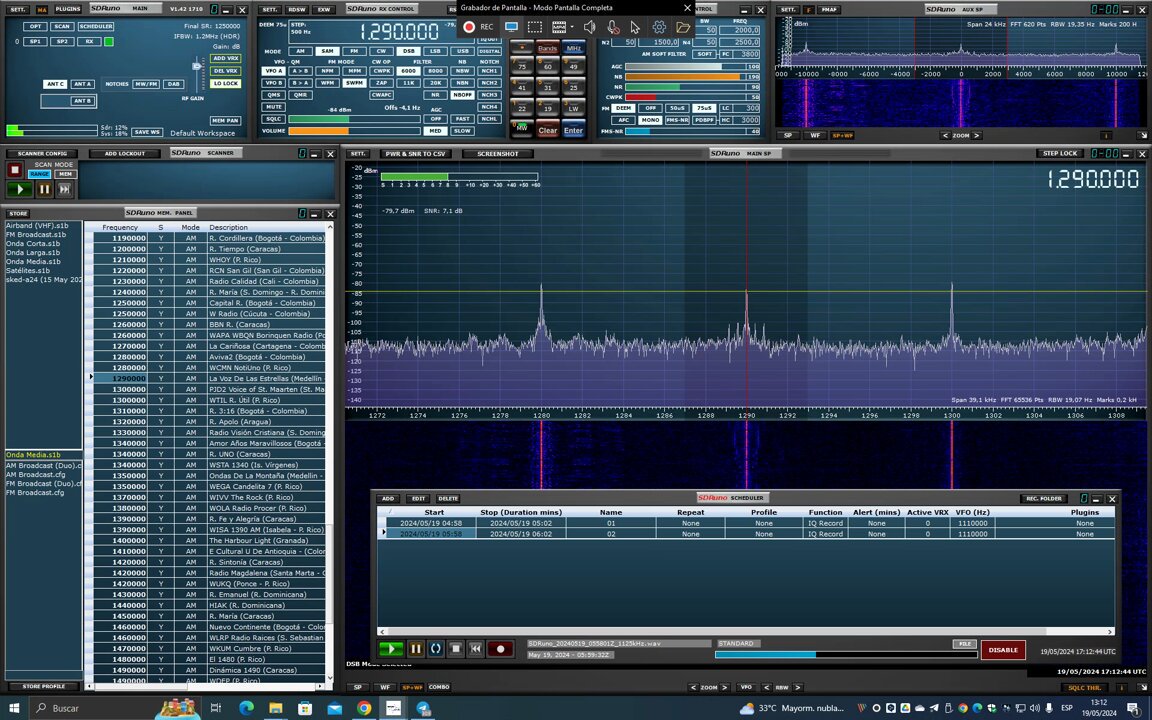
Task: Zoom out with left arrow in Main SP
Action: (692, 688)
